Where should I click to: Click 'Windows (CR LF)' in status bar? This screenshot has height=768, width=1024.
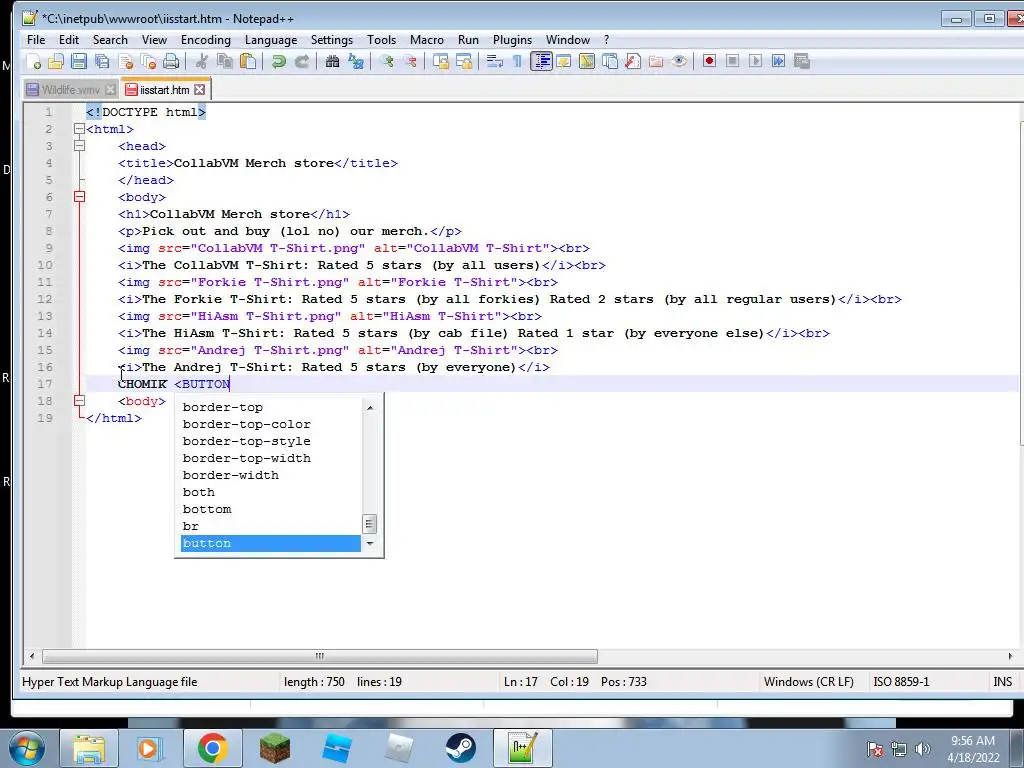808,682
